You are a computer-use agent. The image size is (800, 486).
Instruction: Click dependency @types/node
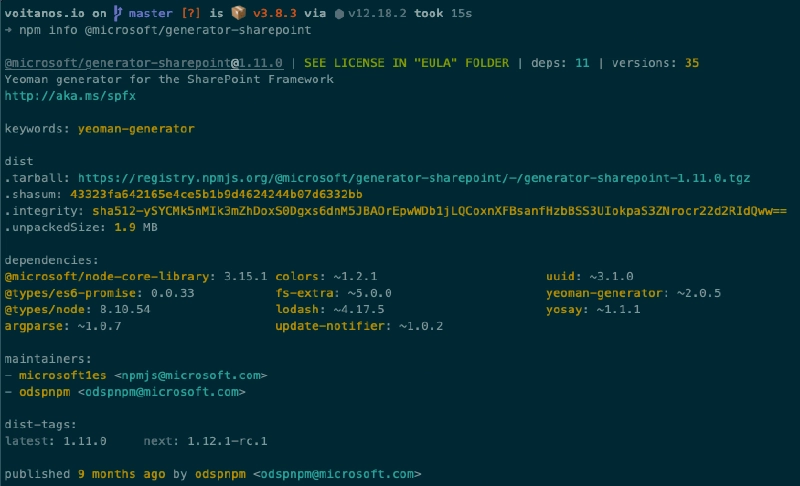pyautogui.click(x=44, y=310)
